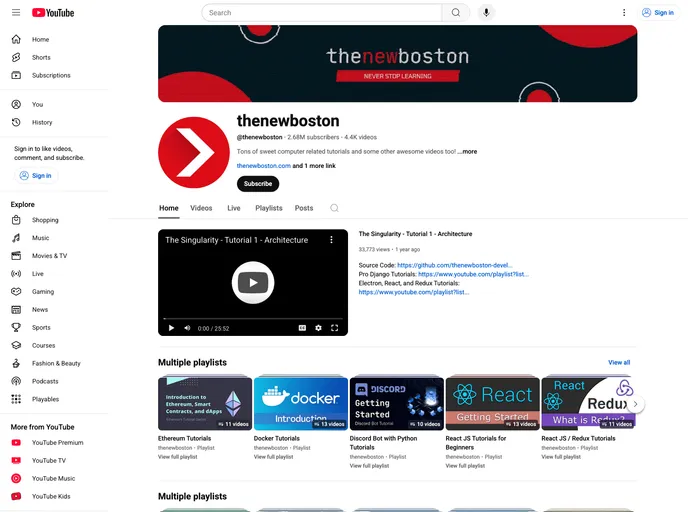Screen dimensions: 688x512
Task: Expand channel description with …more
Action: tap(467, 152)
